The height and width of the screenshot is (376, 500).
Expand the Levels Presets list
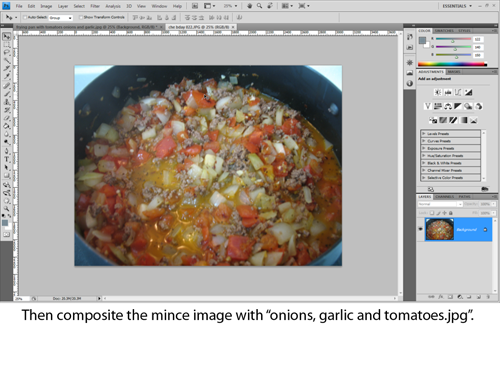[x=450, y=134]
